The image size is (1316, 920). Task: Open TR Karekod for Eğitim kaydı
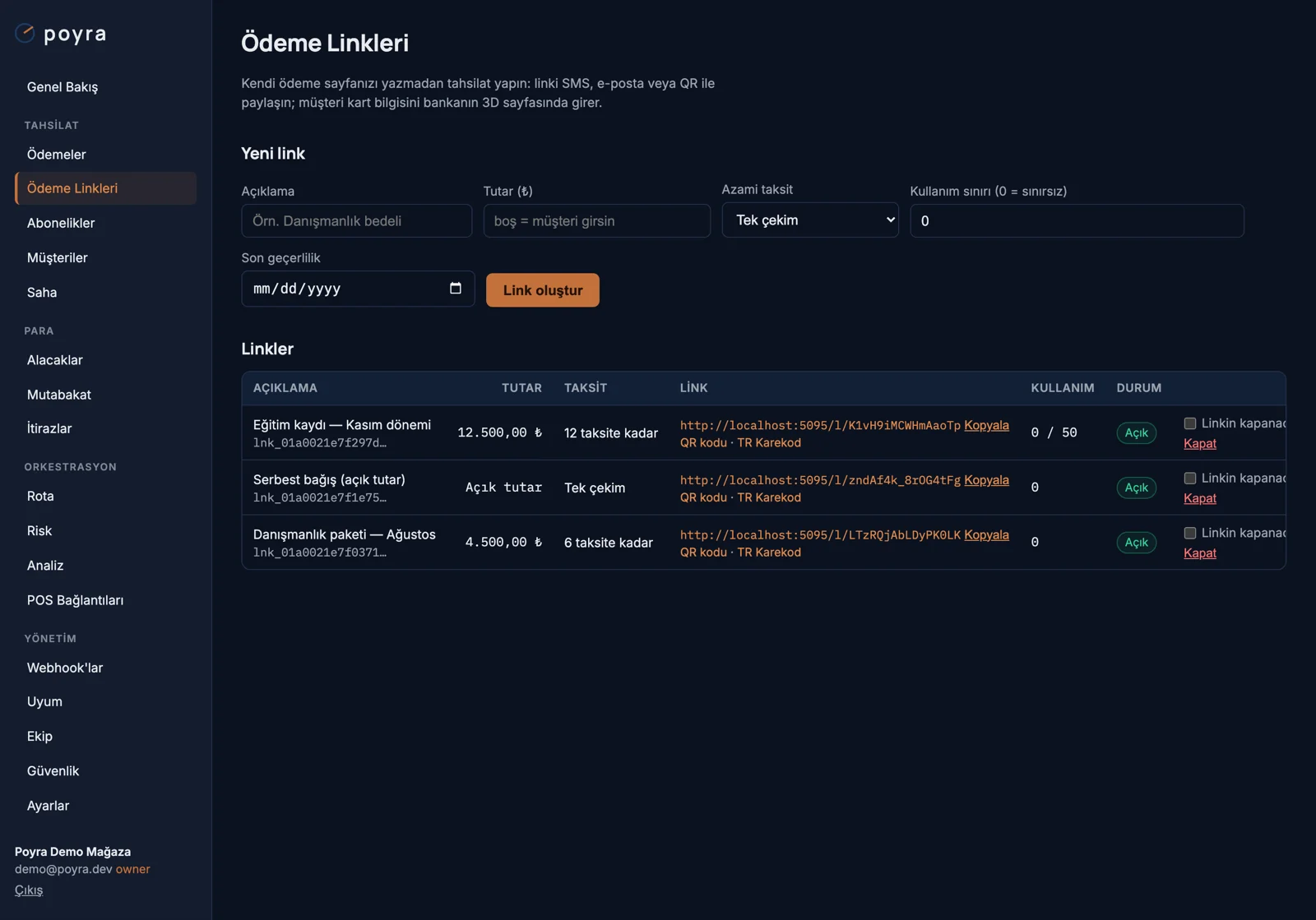[x=769, y=442]
